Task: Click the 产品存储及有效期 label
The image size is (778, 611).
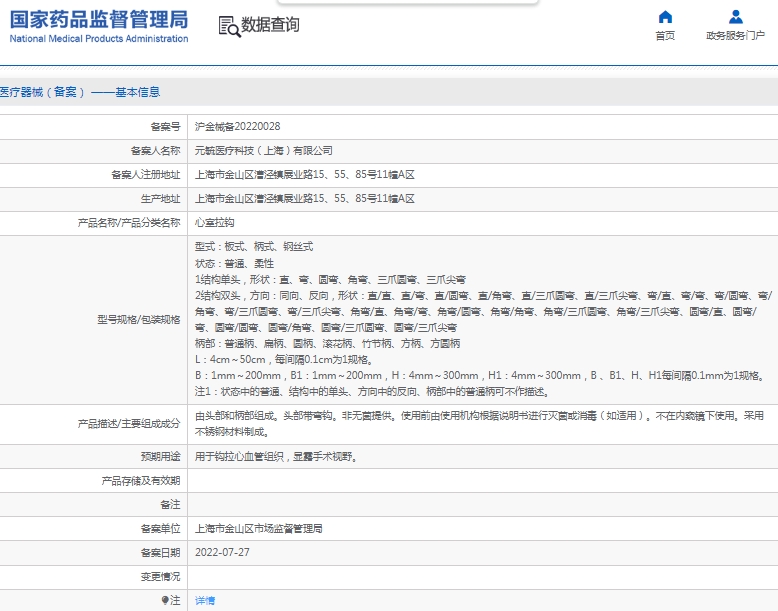Action: (140, 480)
